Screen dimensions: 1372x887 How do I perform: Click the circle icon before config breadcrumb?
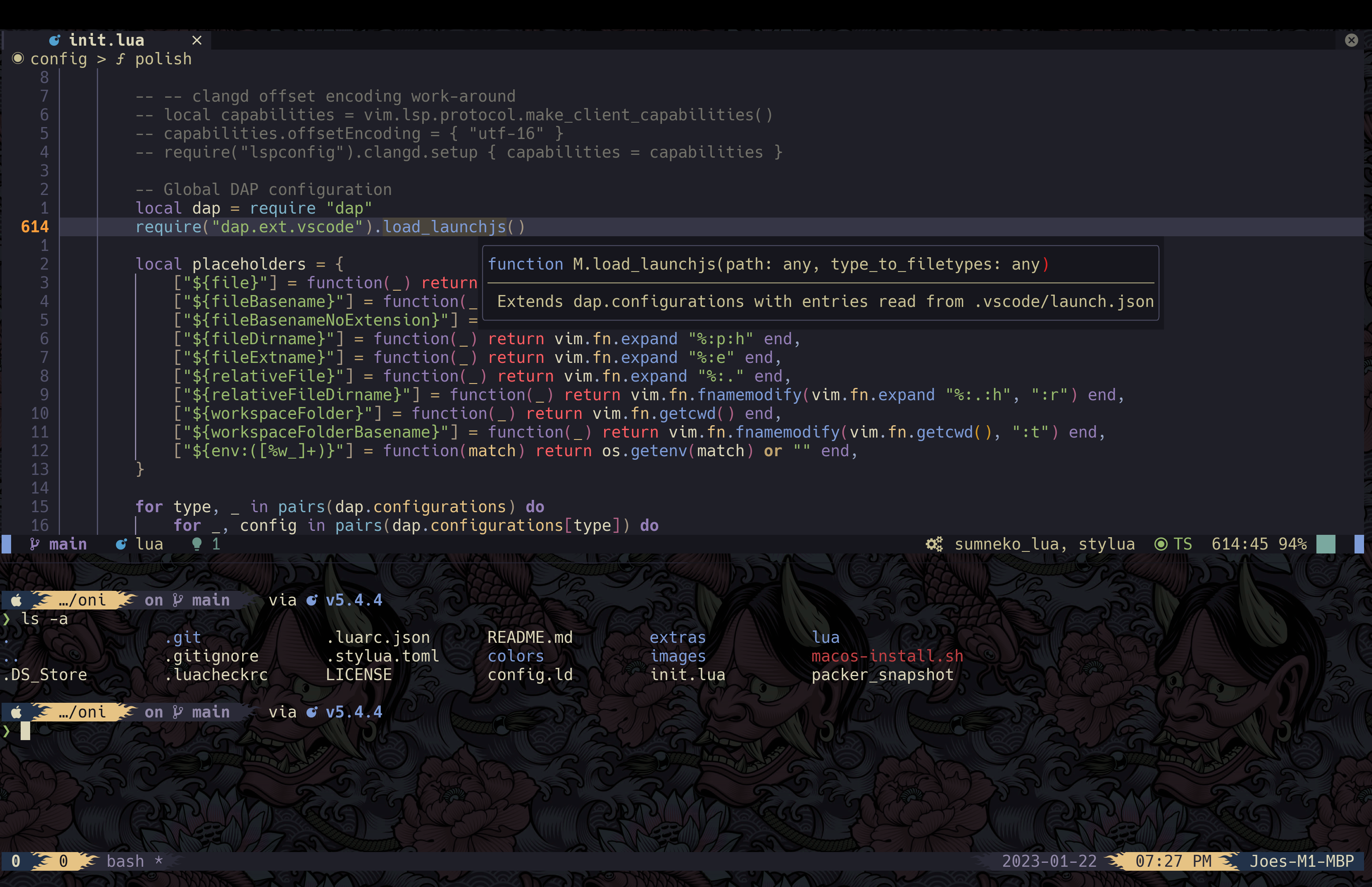18,58
